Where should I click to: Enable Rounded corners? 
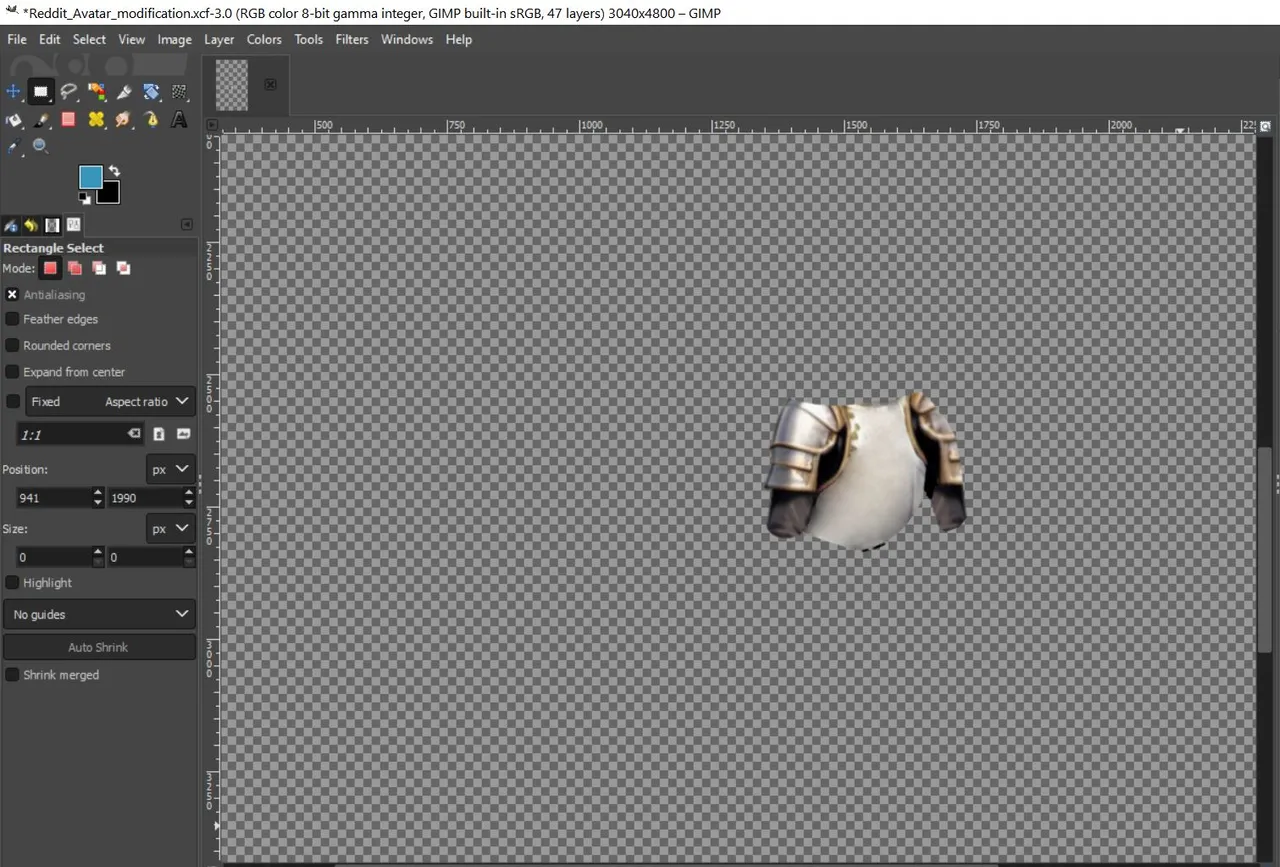point(12,345)
